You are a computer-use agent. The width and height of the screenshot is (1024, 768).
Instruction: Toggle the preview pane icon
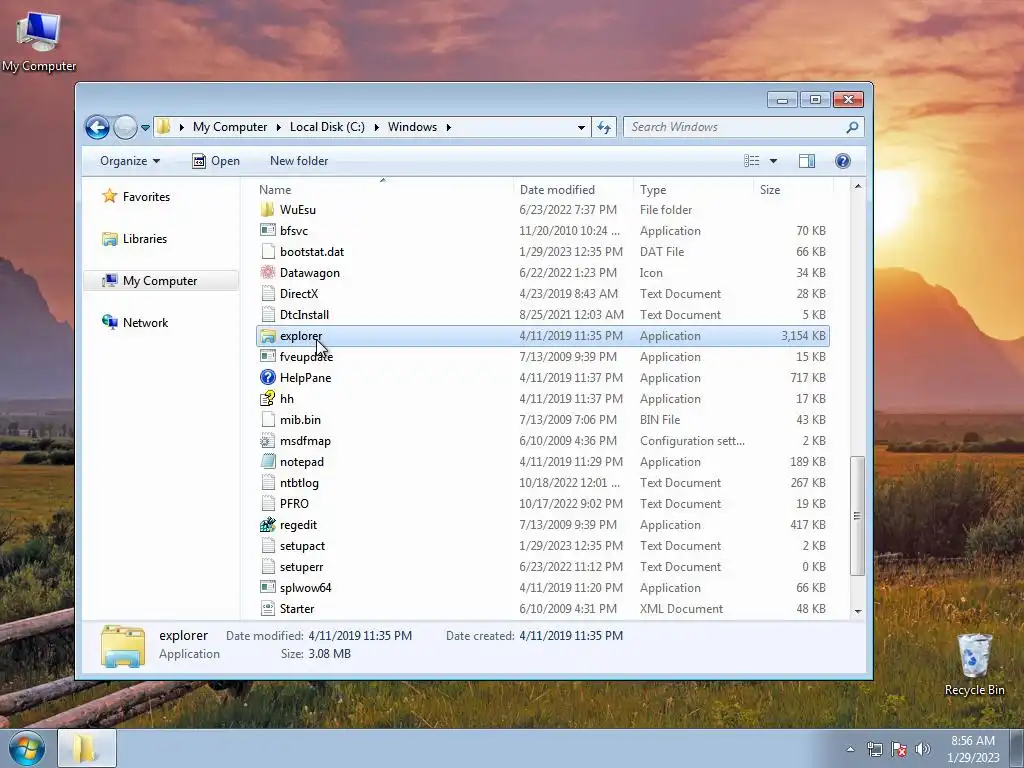807,161
